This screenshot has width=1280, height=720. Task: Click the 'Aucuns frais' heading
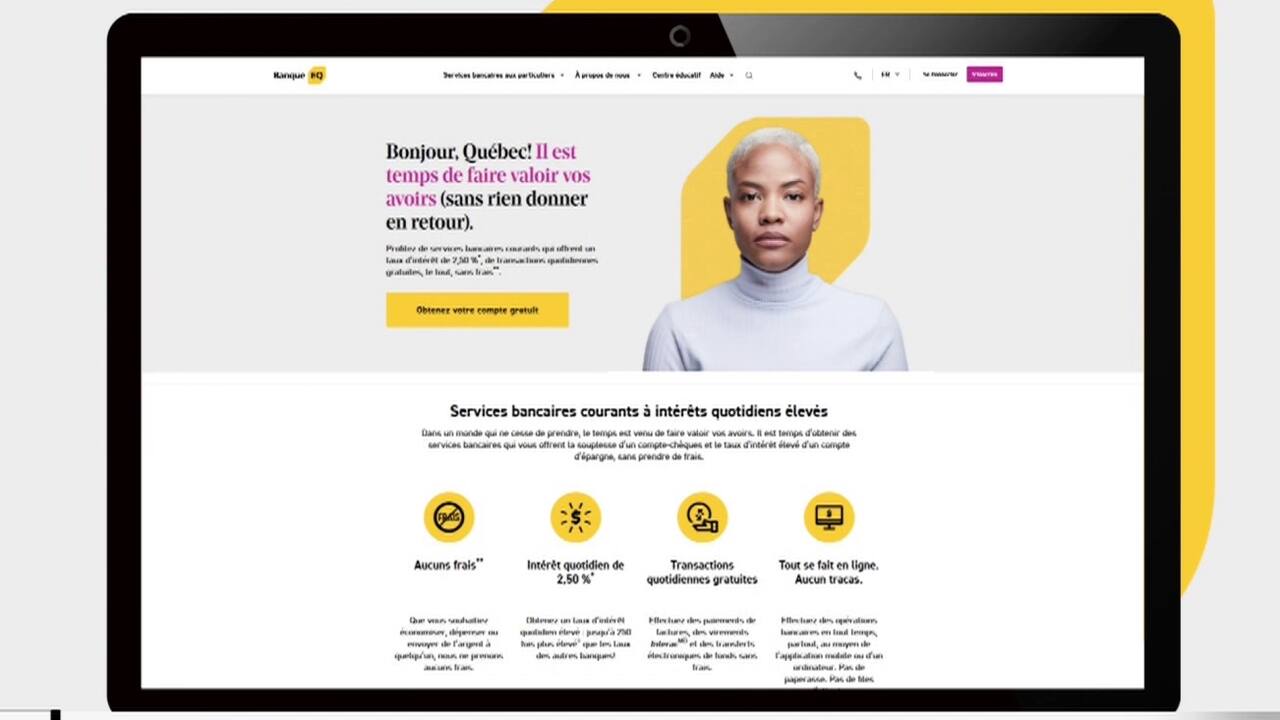(448, 565)
